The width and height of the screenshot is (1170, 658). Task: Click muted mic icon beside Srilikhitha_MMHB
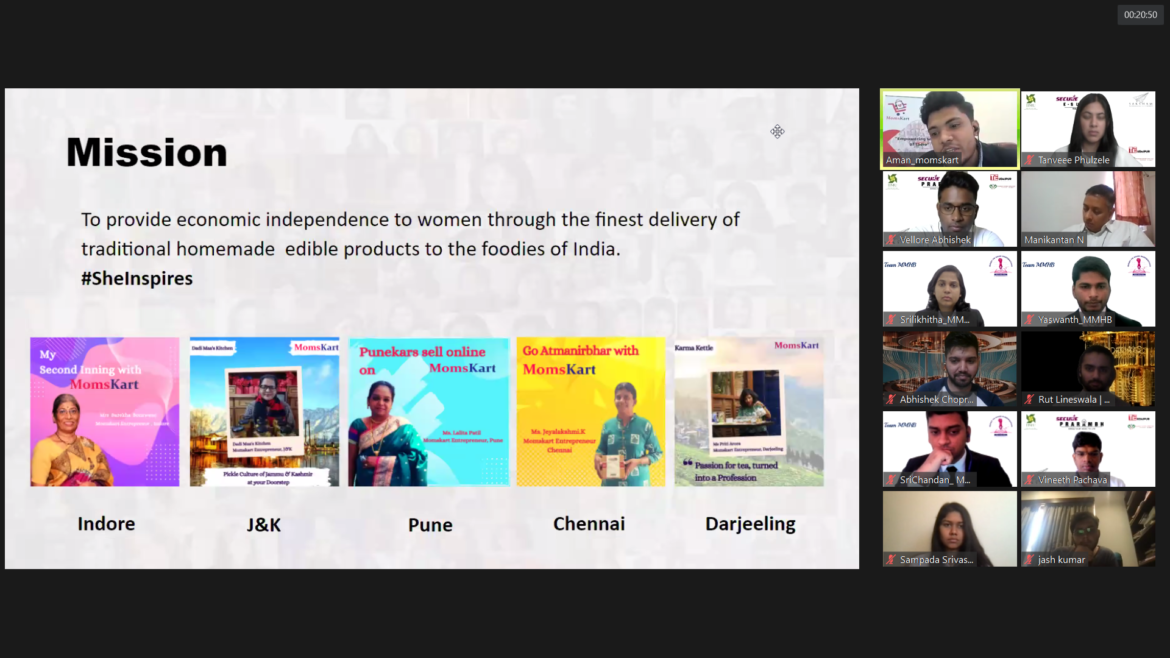[891, 320]
